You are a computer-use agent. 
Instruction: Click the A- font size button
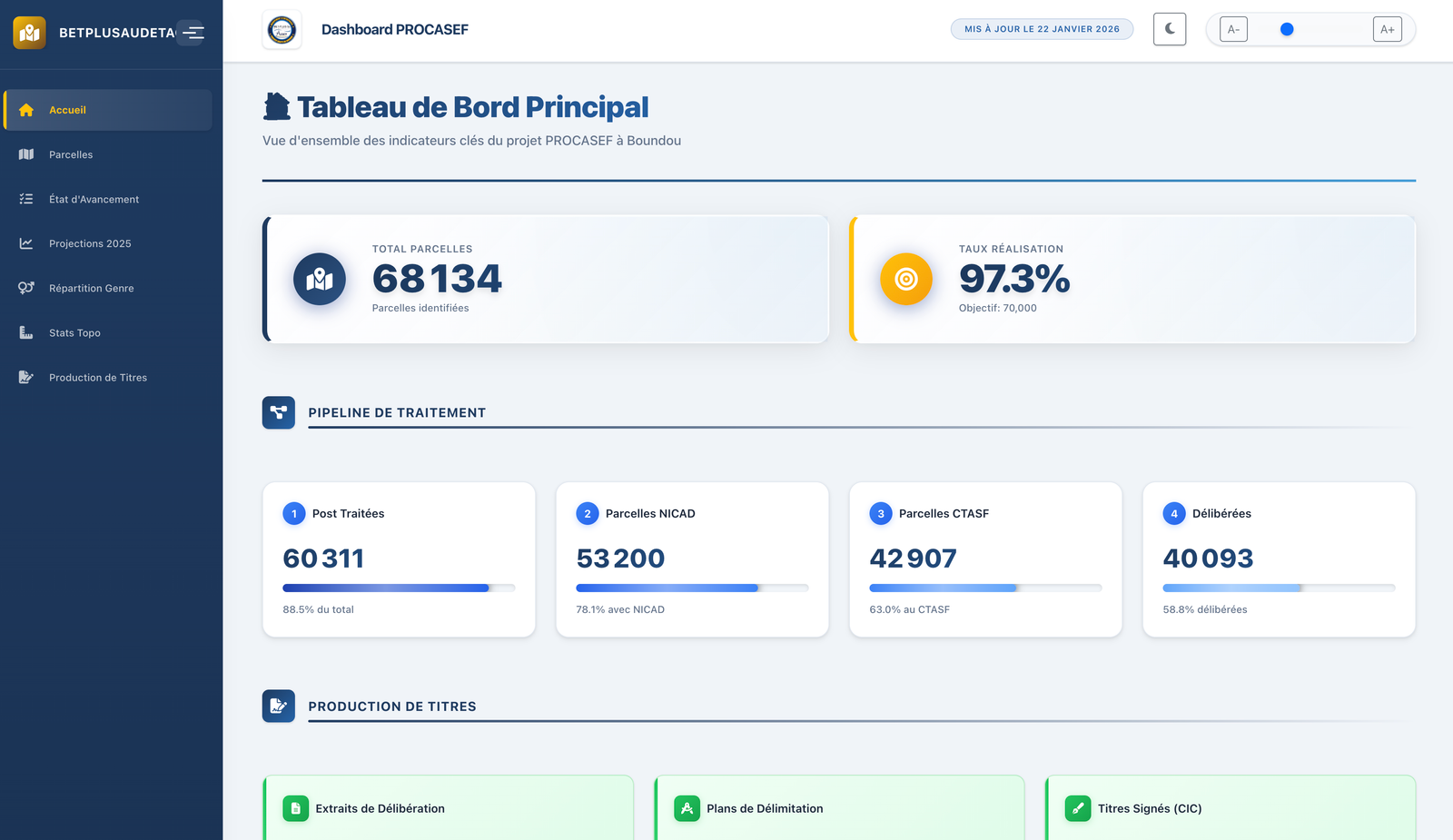(1232, 28)
